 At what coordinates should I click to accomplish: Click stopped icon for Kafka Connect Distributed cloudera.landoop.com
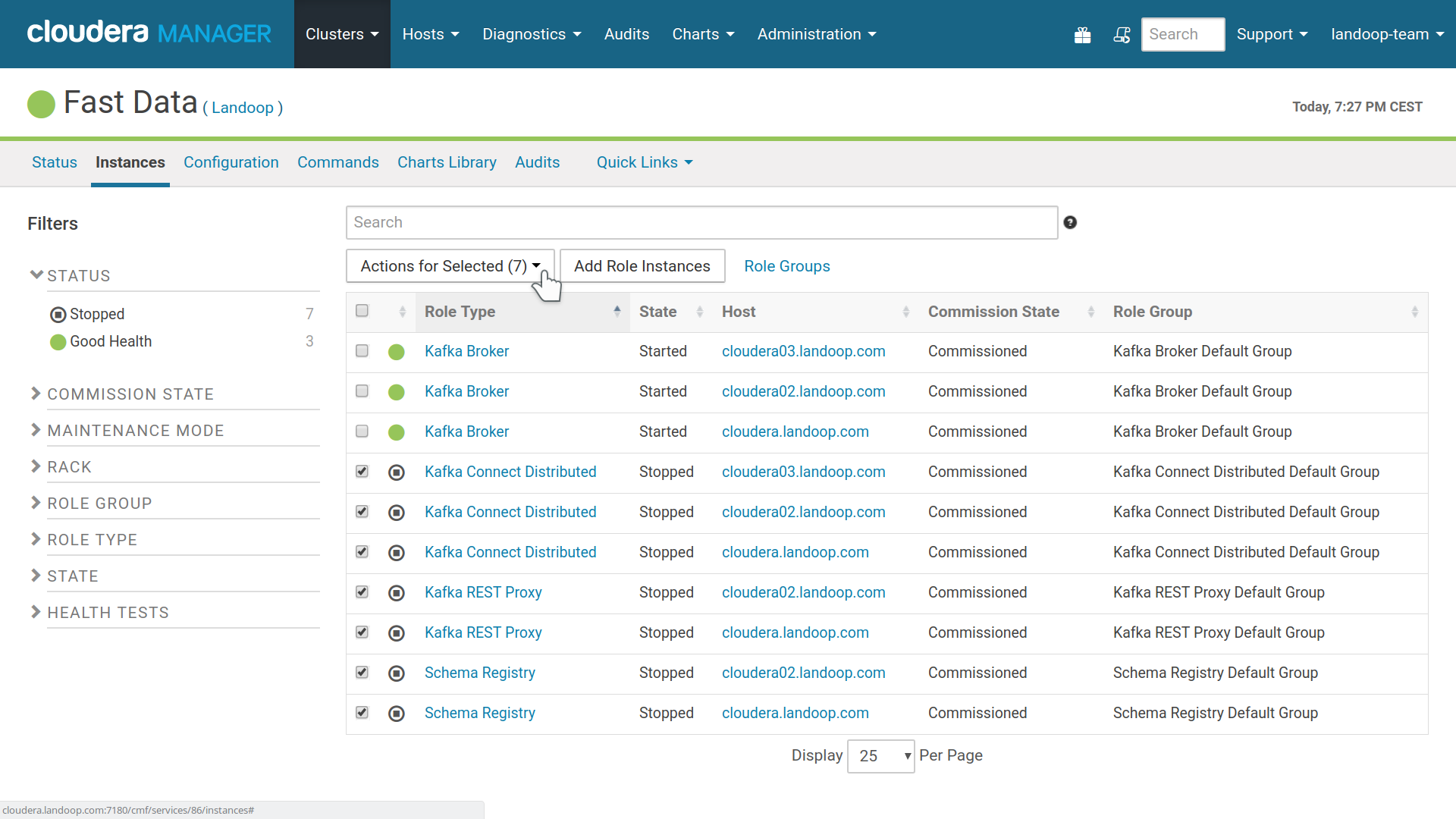click(x=396, y=553)
